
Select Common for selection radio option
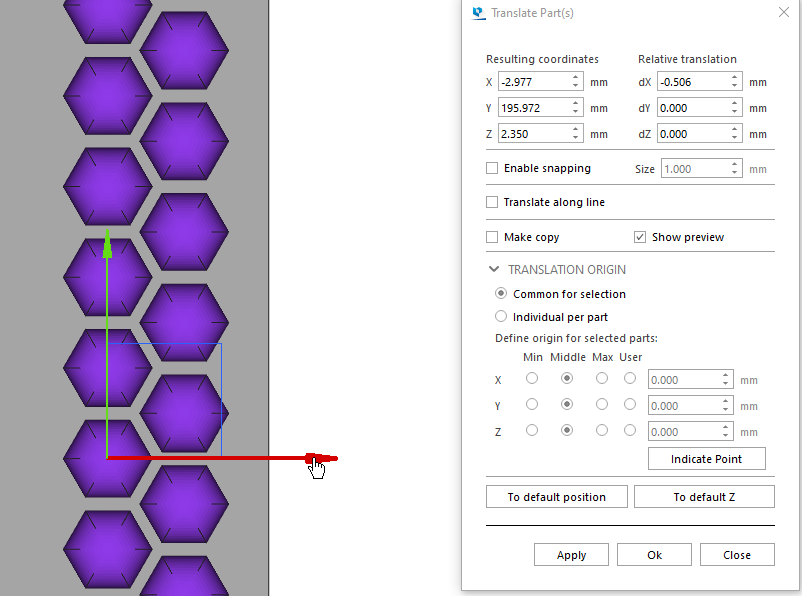point(502,294)
